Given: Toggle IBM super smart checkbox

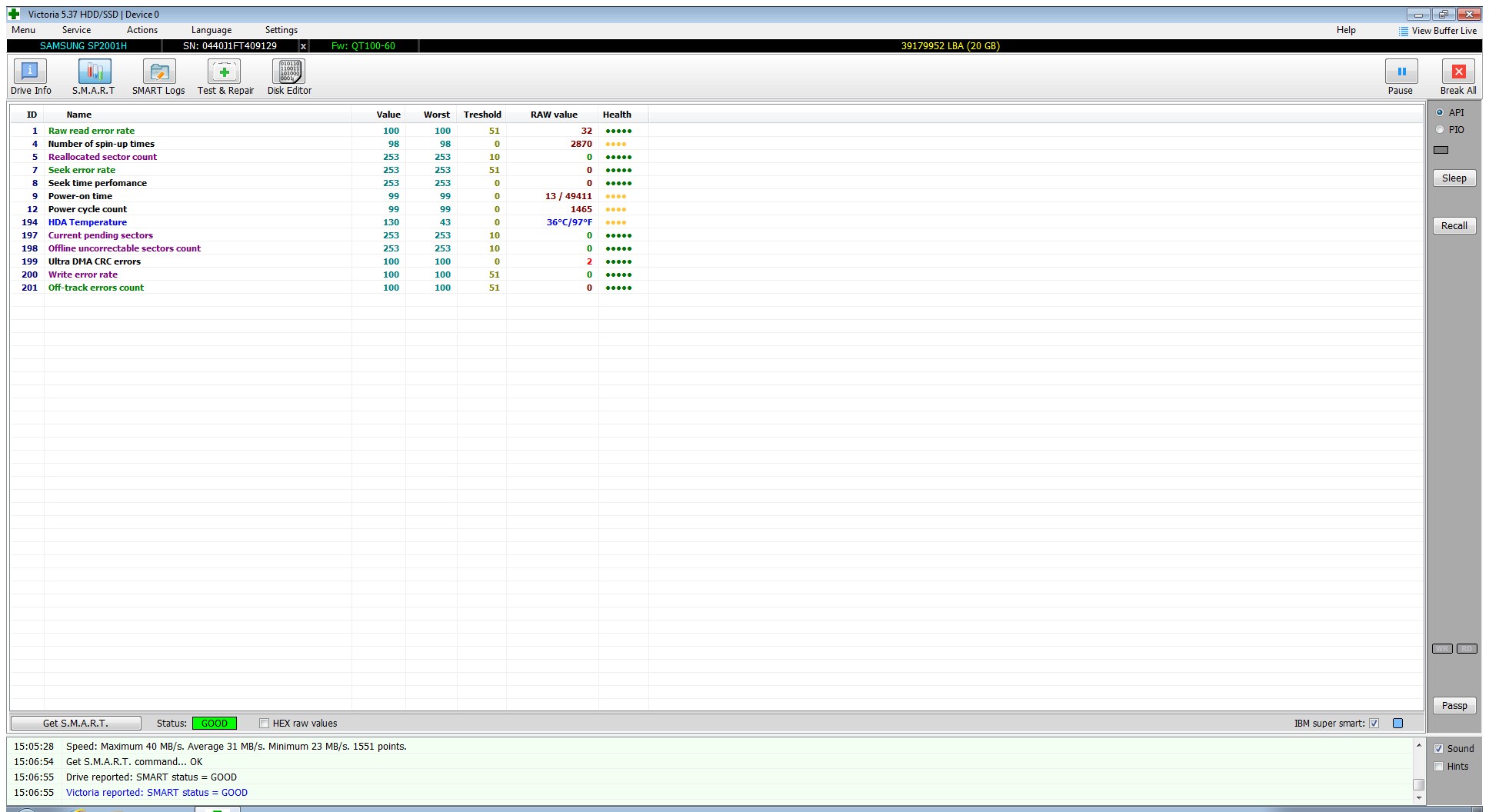Looking at the screenshot, I should 1374,723.
